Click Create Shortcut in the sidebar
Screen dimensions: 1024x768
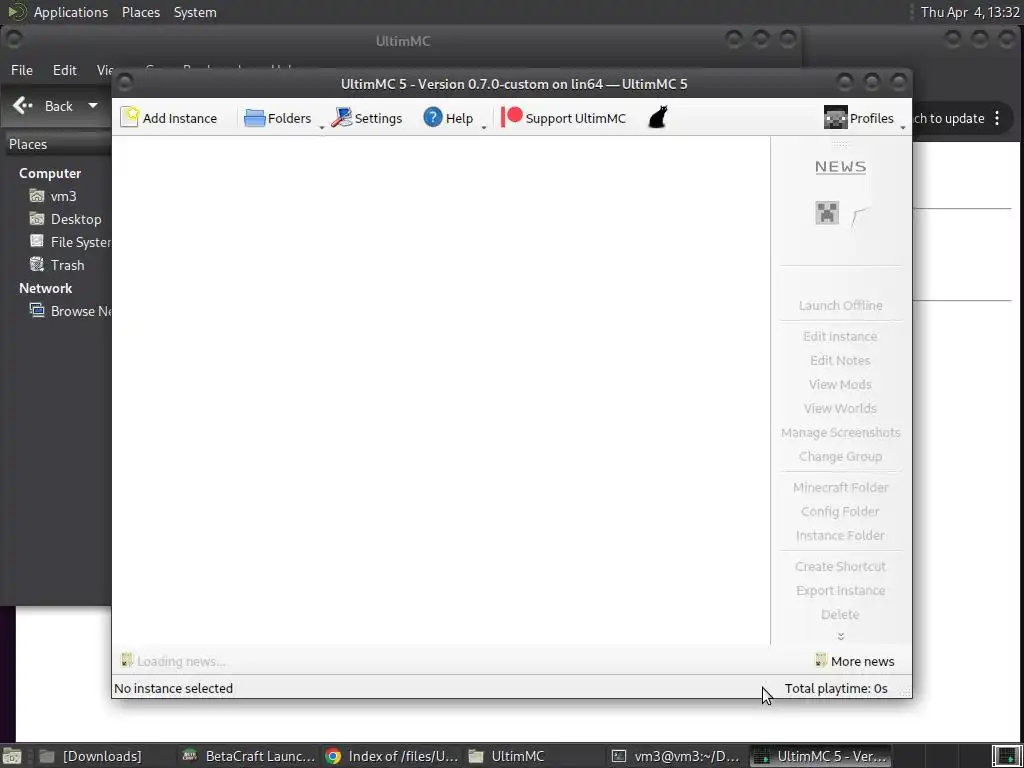pyautogui.click(x=840, y=567)
